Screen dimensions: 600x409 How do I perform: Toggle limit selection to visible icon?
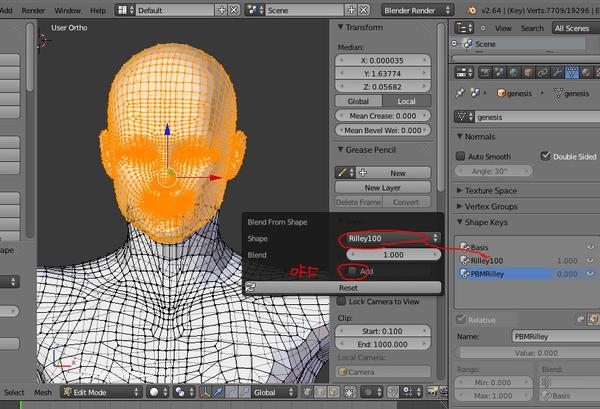tap(350, 392)
